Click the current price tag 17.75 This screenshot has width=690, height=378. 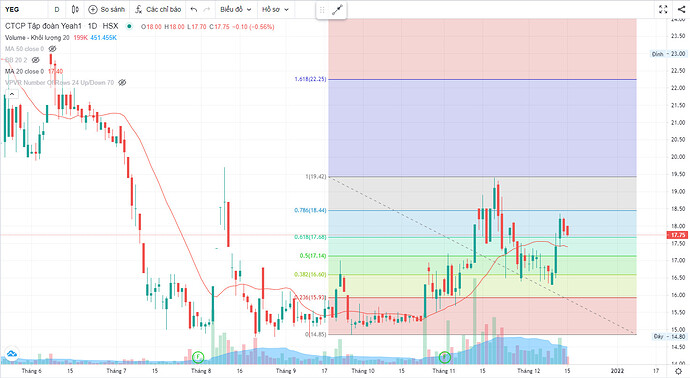[x=678, y=235]
